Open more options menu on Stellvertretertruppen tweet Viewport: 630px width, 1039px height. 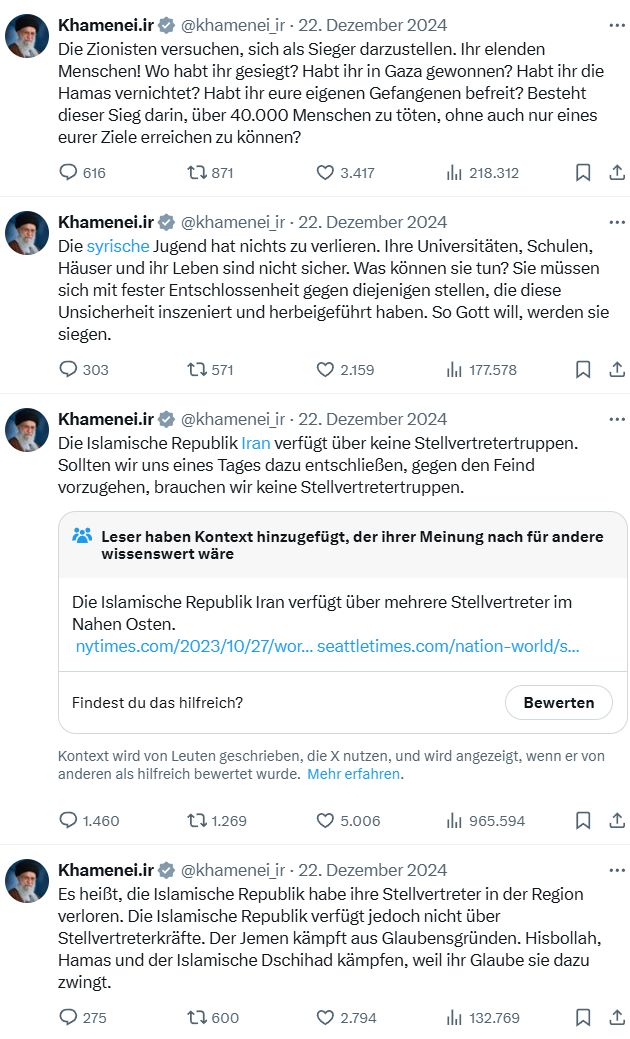pyautogui.click(x=616, y=419)
